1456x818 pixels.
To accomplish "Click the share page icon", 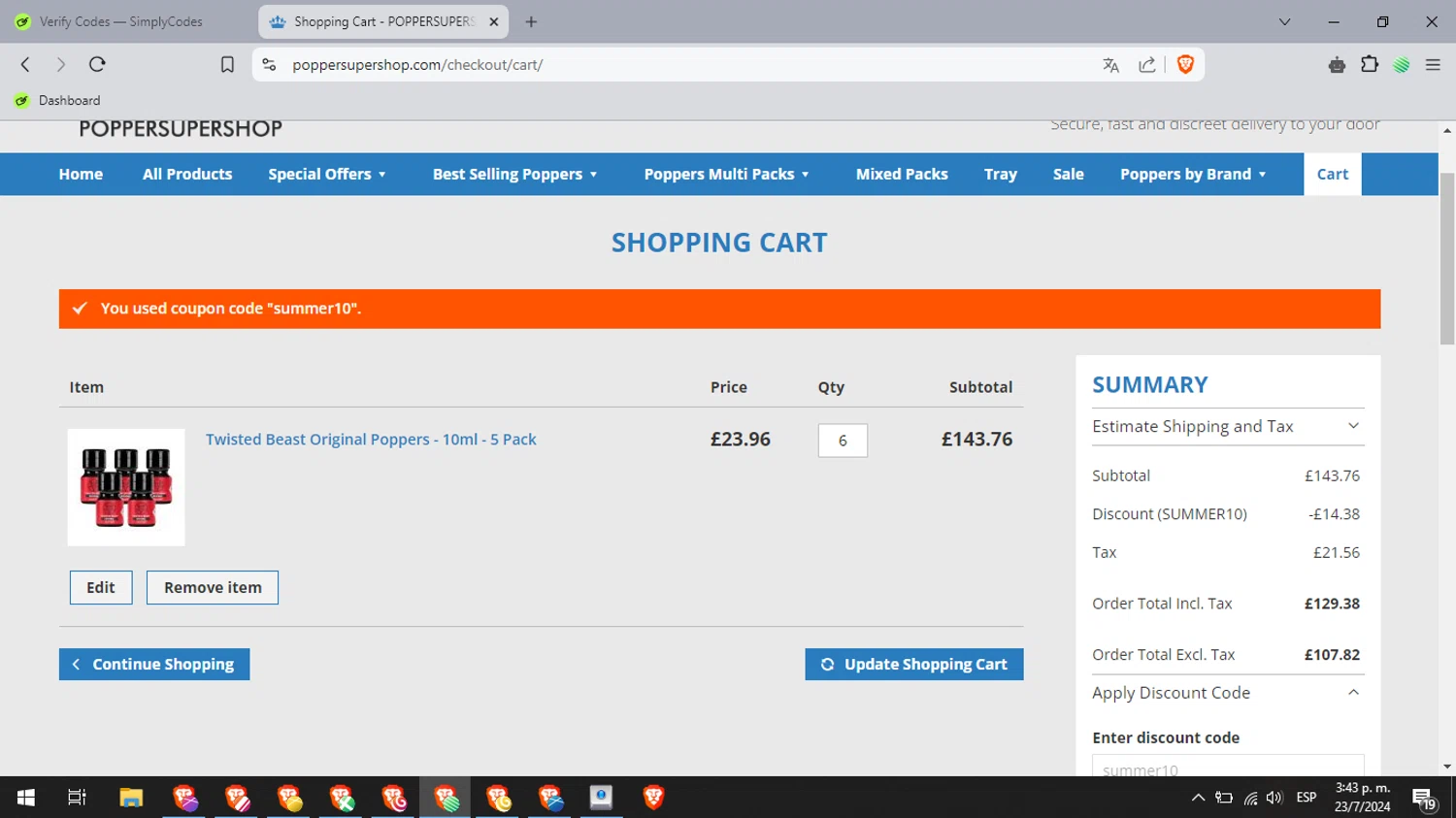I will click(x=1147, y=65).
